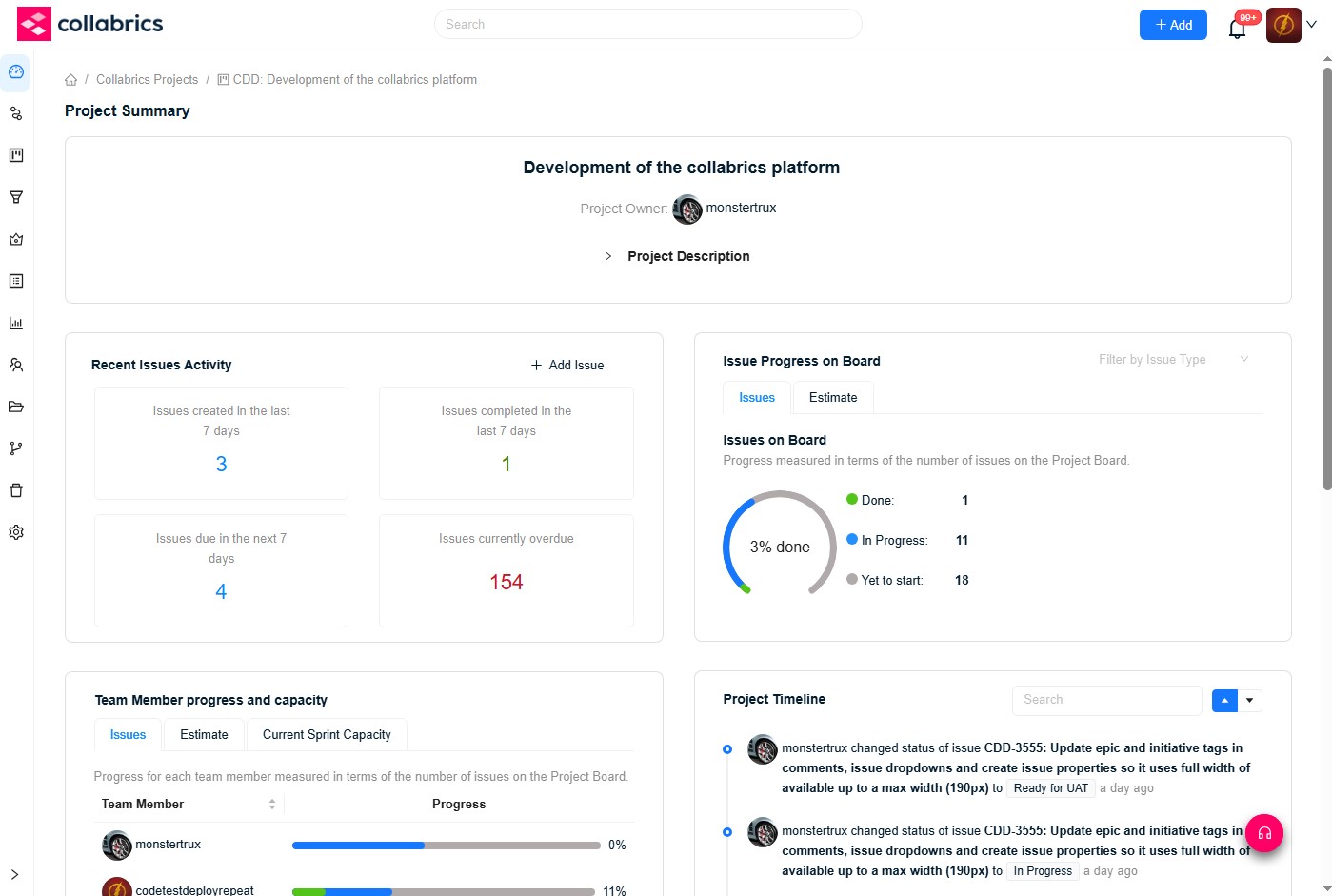
Task: Click Add Issue button
Action: coord(567,365)
